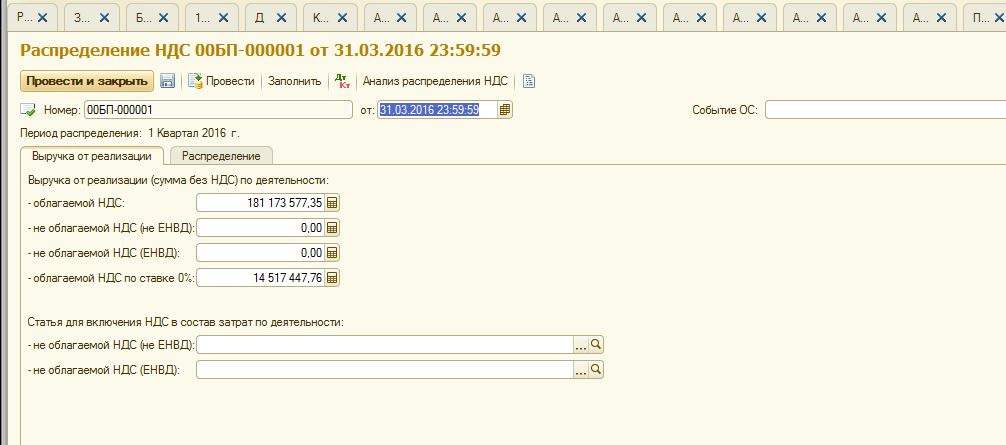1006x445 pixels.
Task: Switch to the Распределение tab
Action: tap(221, 156)
